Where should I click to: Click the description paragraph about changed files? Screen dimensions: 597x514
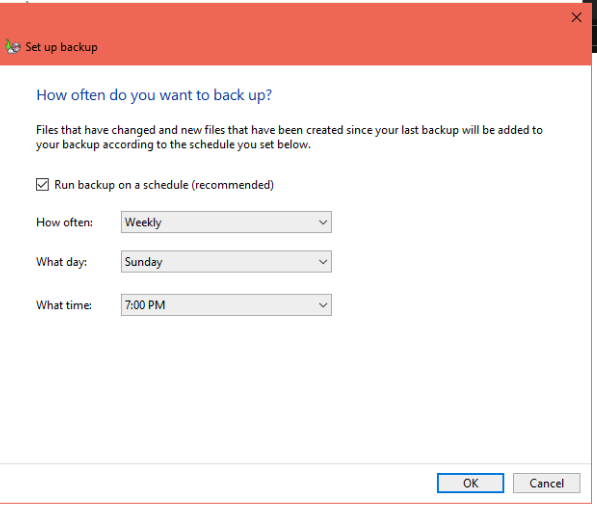coord(289,137)
